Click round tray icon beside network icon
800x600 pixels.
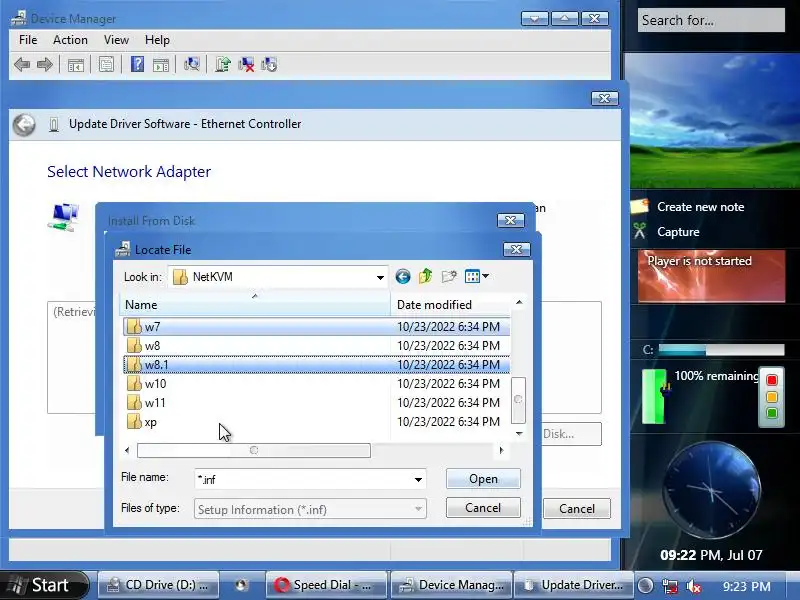[646, 586]
